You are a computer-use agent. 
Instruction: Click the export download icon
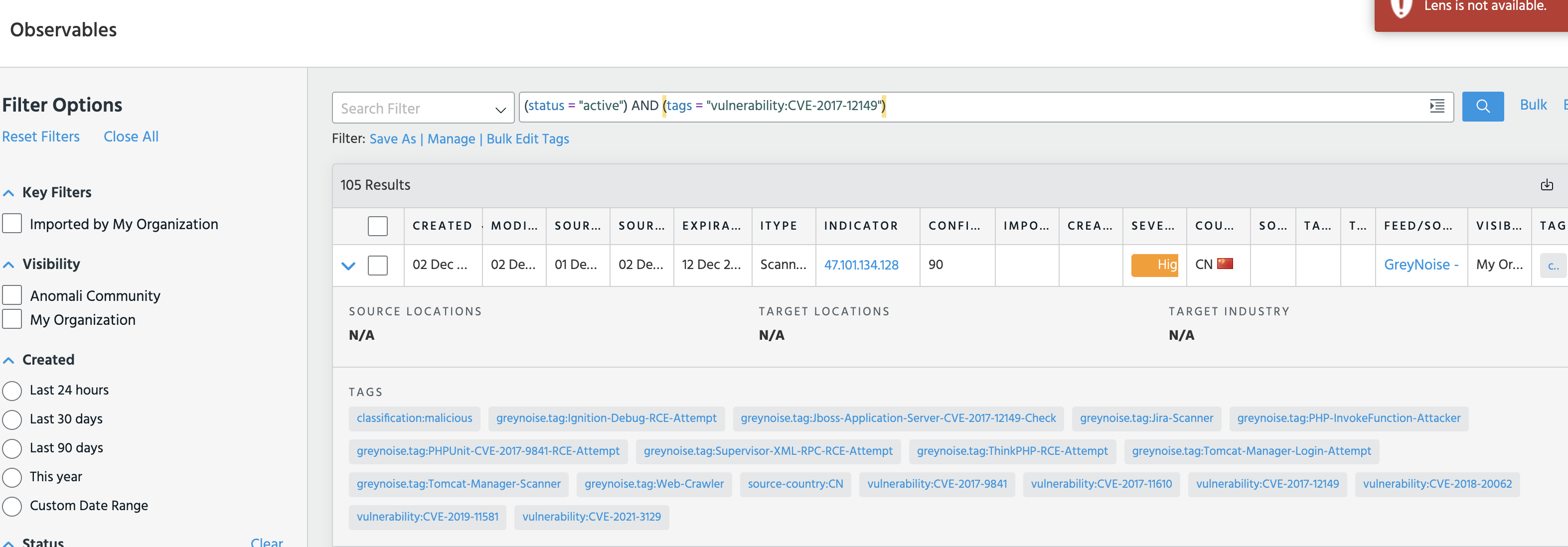1546,185
